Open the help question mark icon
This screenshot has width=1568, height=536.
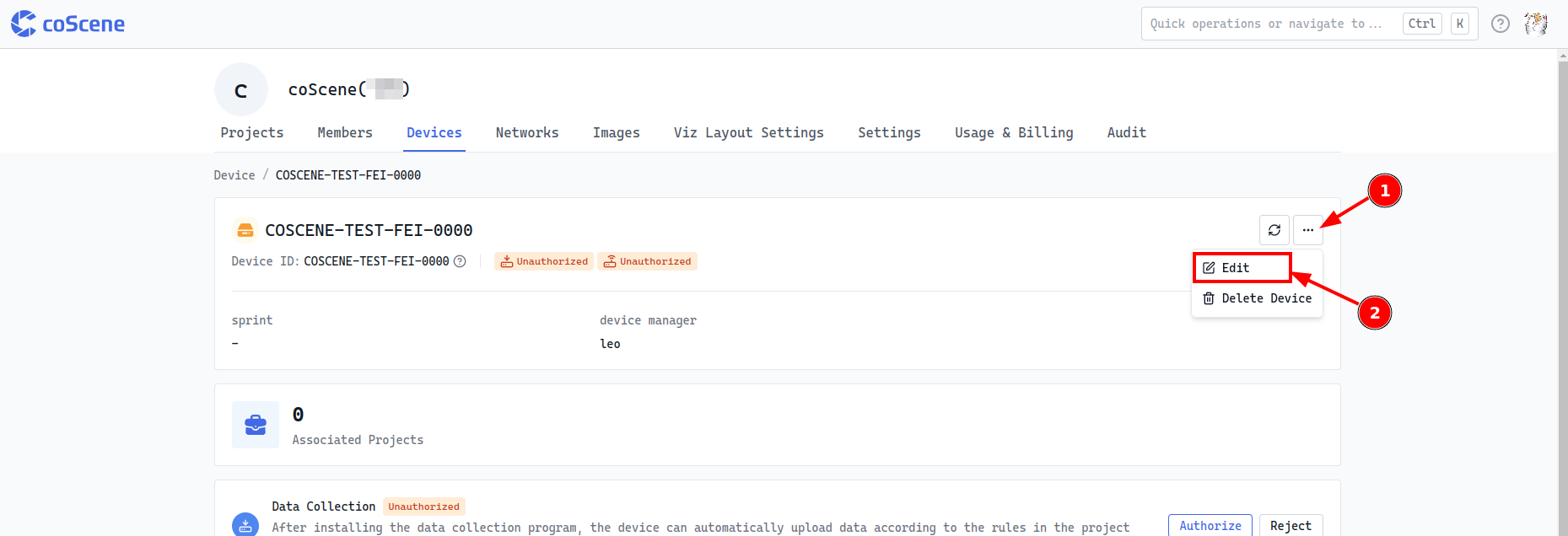tap(1501, 24)
